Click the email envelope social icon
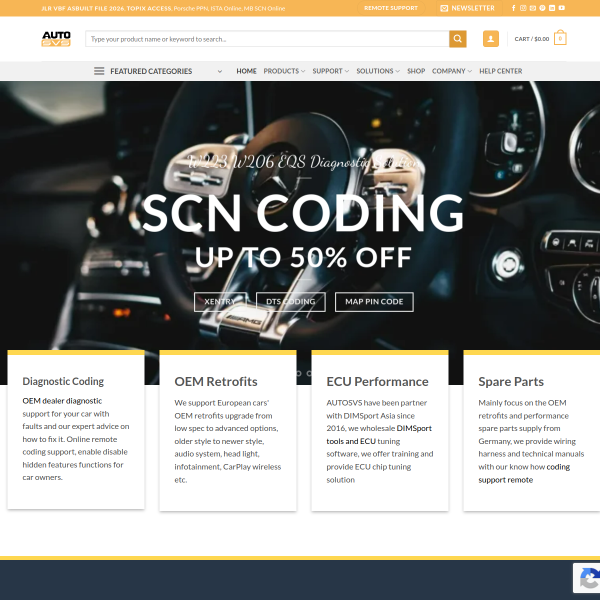This screenshot has height=600, width=600. (x=533, y=8)
